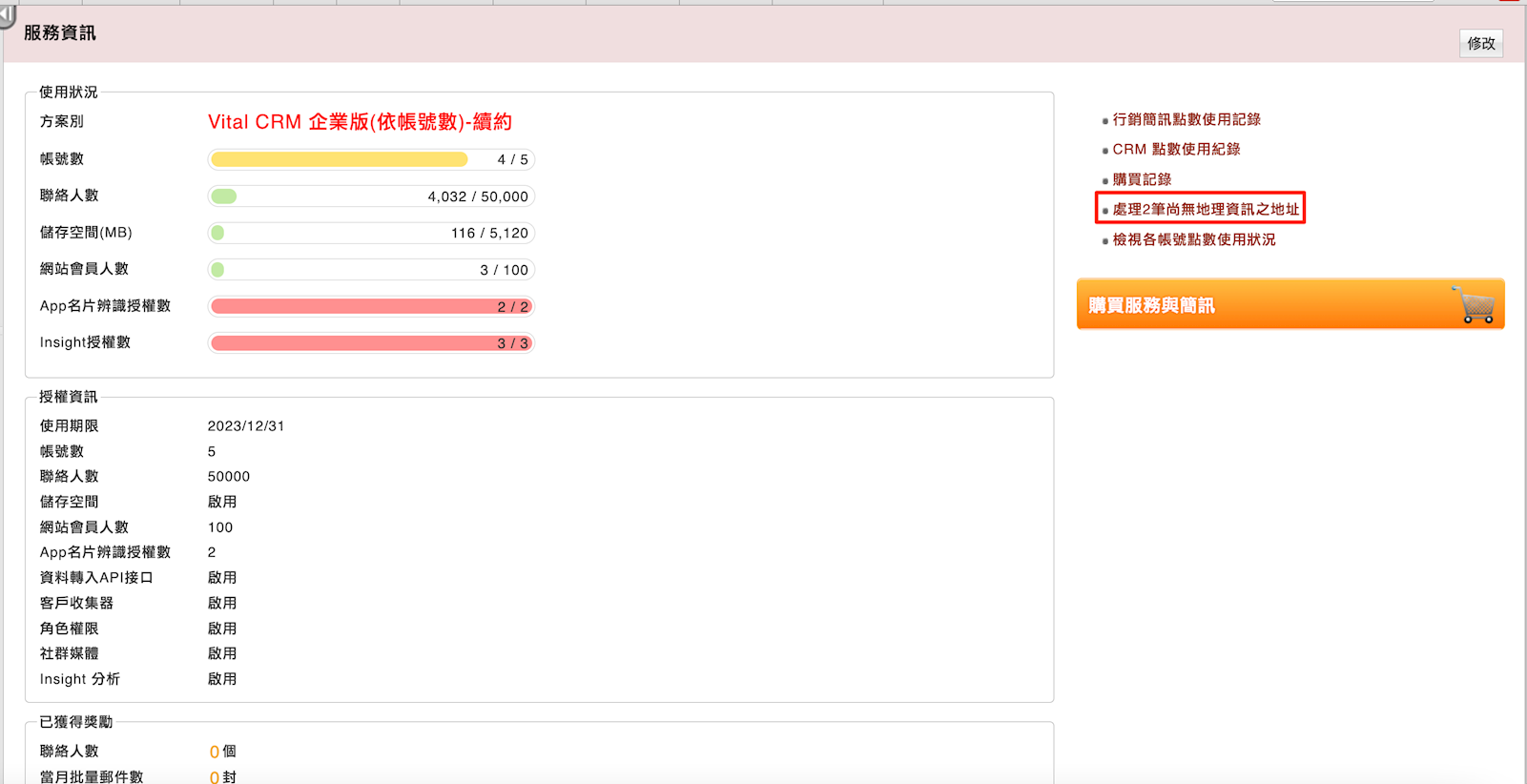Open 檢視各帳號點數使用狀況 link
This screenshot has height=784, width=1527.
[x=1194, y=239]
